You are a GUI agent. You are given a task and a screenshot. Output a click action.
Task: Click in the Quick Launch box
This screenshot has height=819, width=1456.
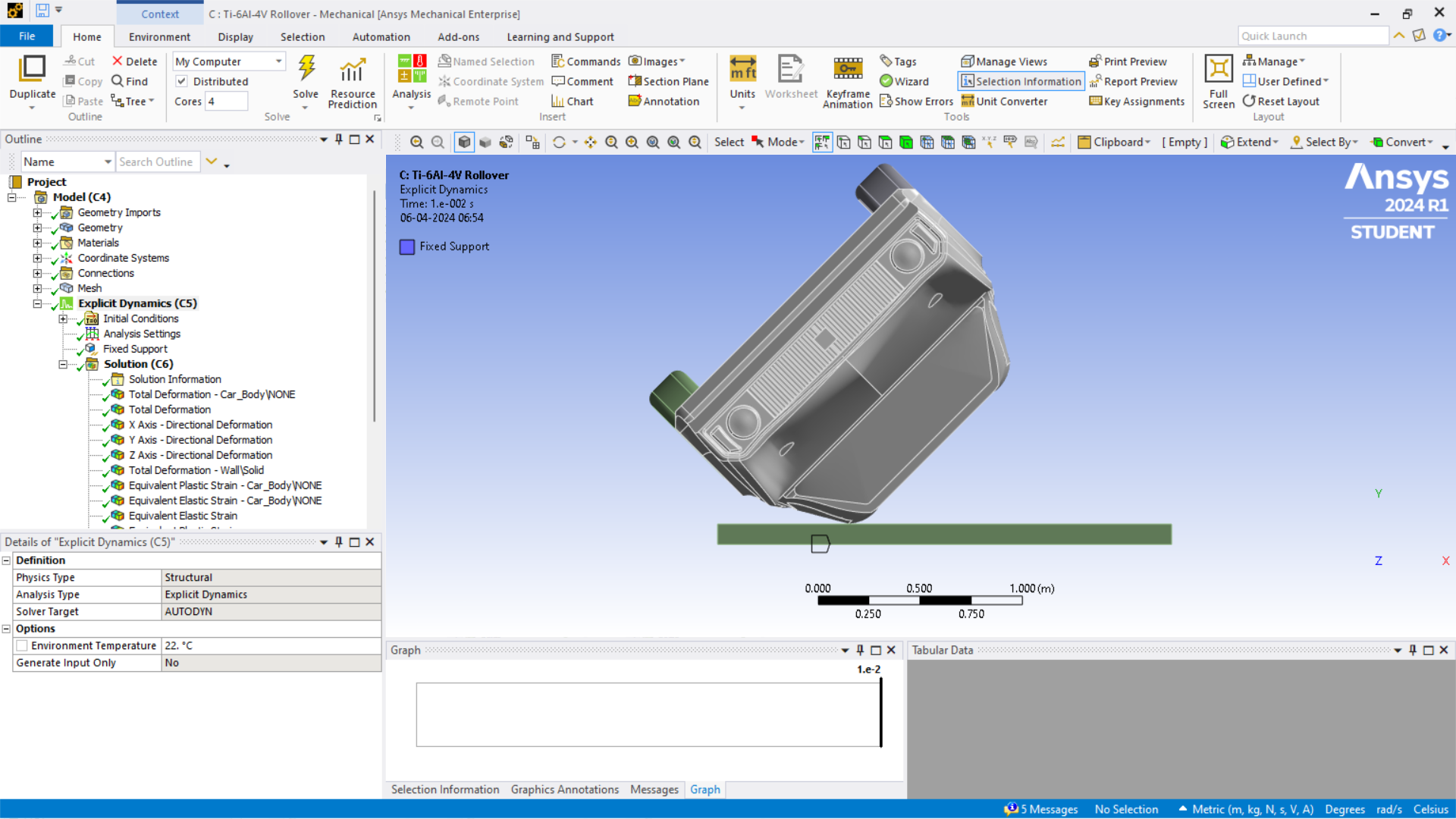(x=1313, y=36)
